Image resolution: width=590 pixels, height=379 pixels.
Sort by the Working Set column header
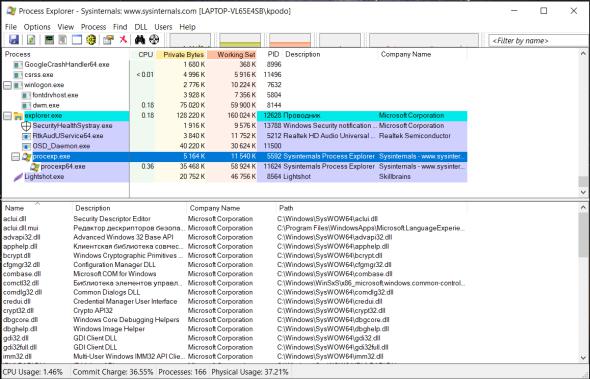pyautogui.click(x=232, y=55)
